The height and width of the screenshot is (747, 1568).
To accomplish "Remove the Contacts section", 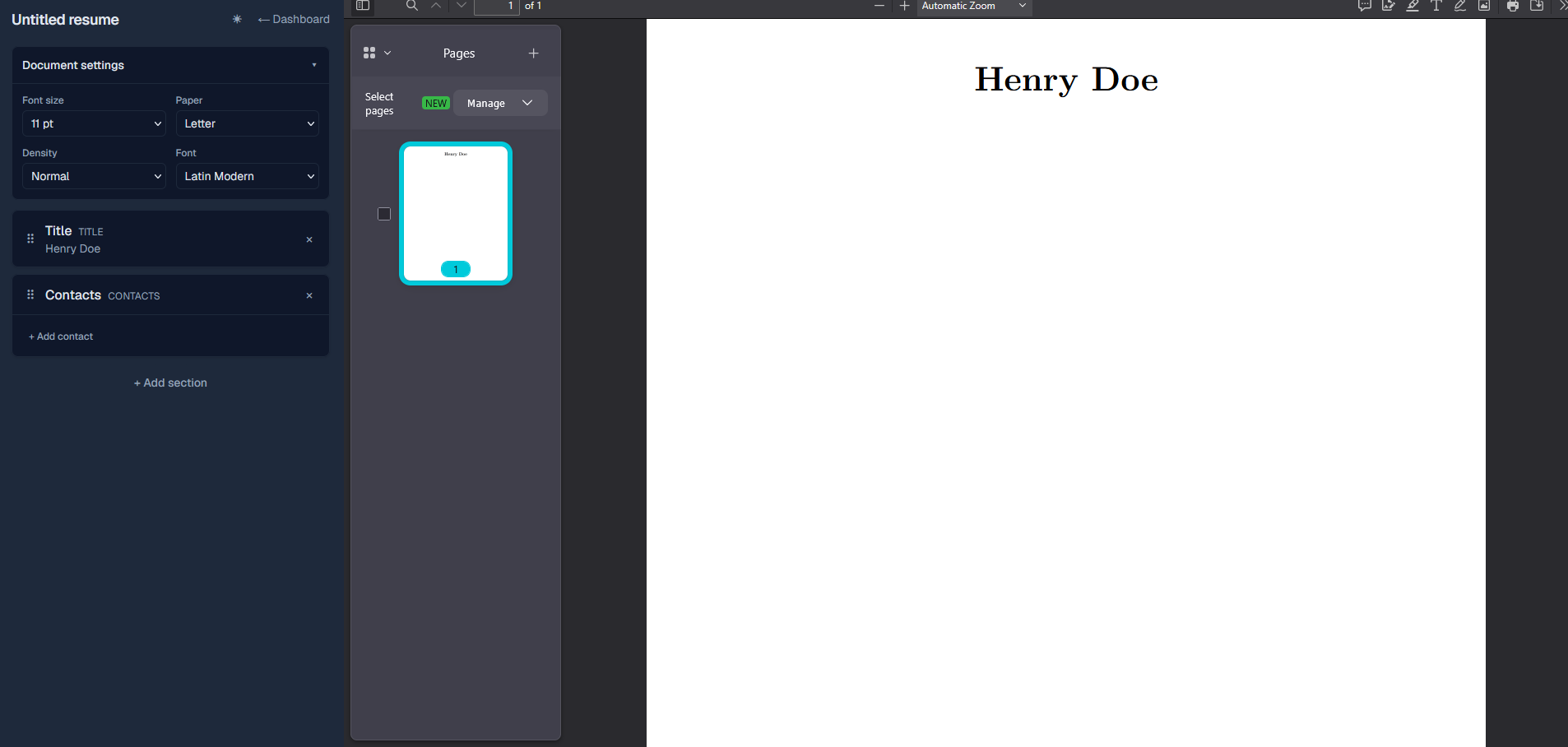I will coord(309,295).
